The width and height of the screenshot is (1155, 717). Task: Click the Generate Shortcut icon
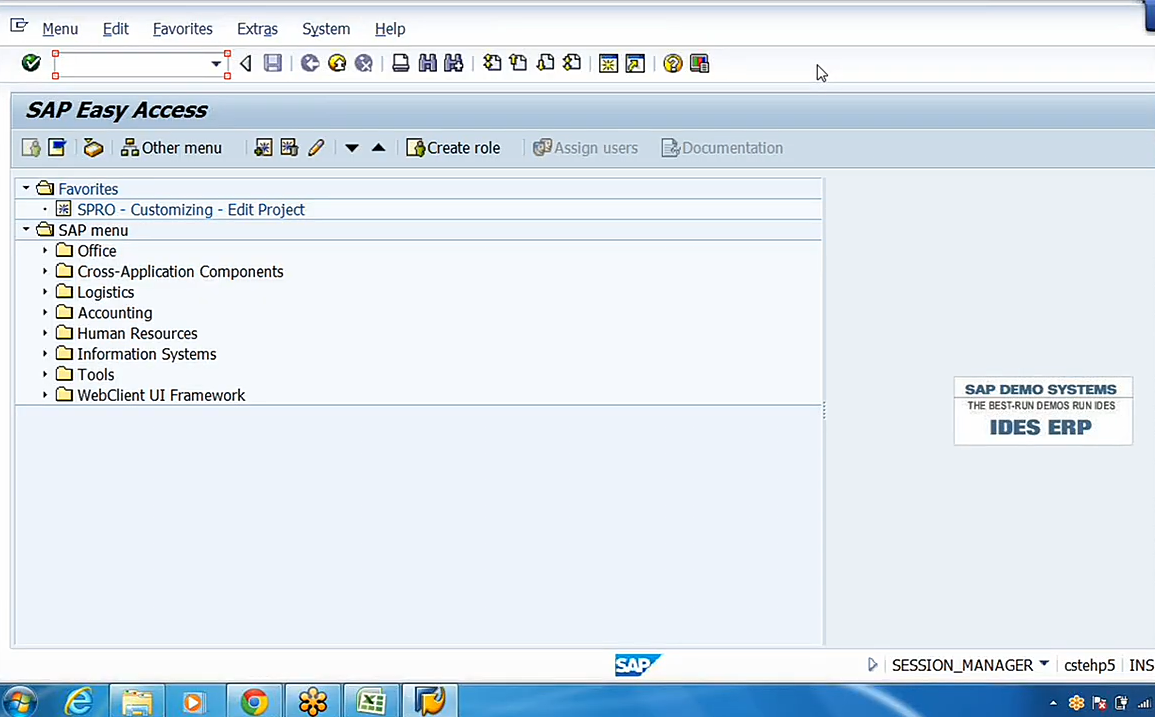[635, 63]
